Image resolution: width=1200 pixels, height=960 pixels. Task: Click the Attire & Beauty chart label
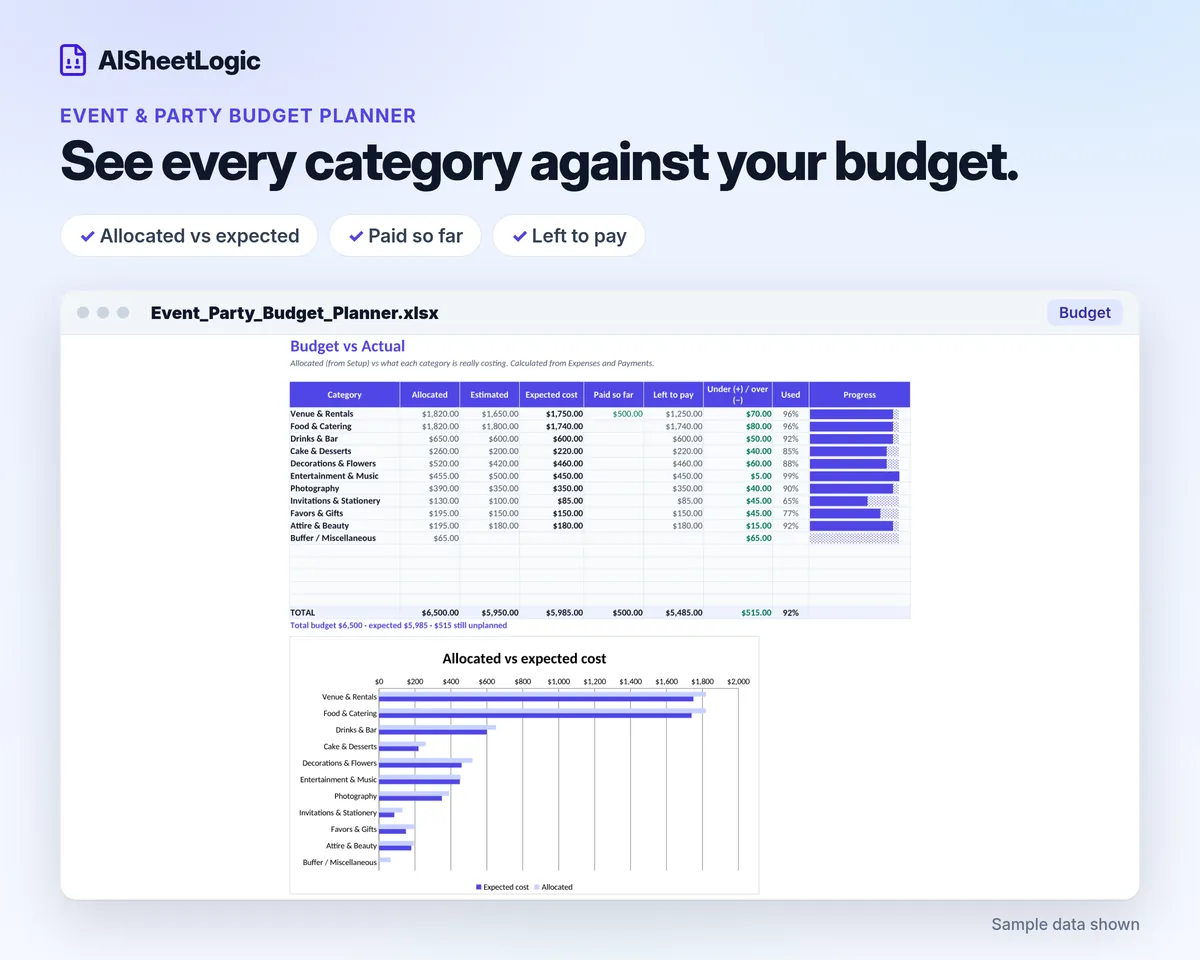click(x=351, y=845)
